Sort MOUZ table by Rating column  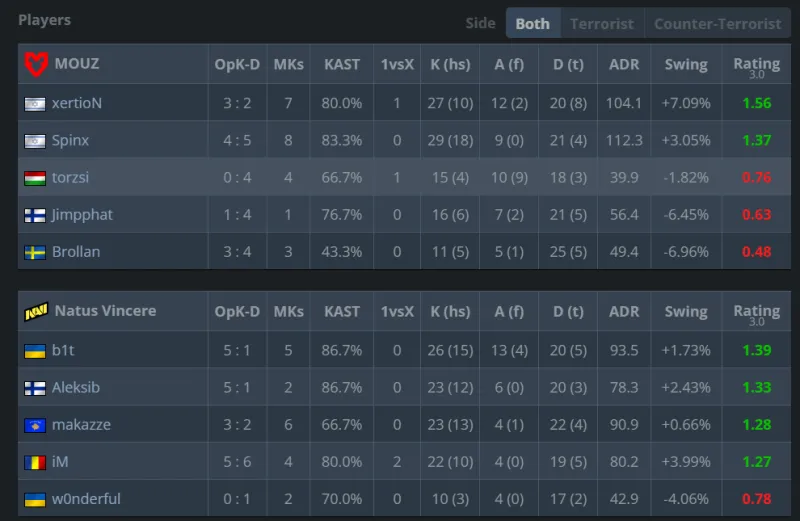click(x=756, y=64)
